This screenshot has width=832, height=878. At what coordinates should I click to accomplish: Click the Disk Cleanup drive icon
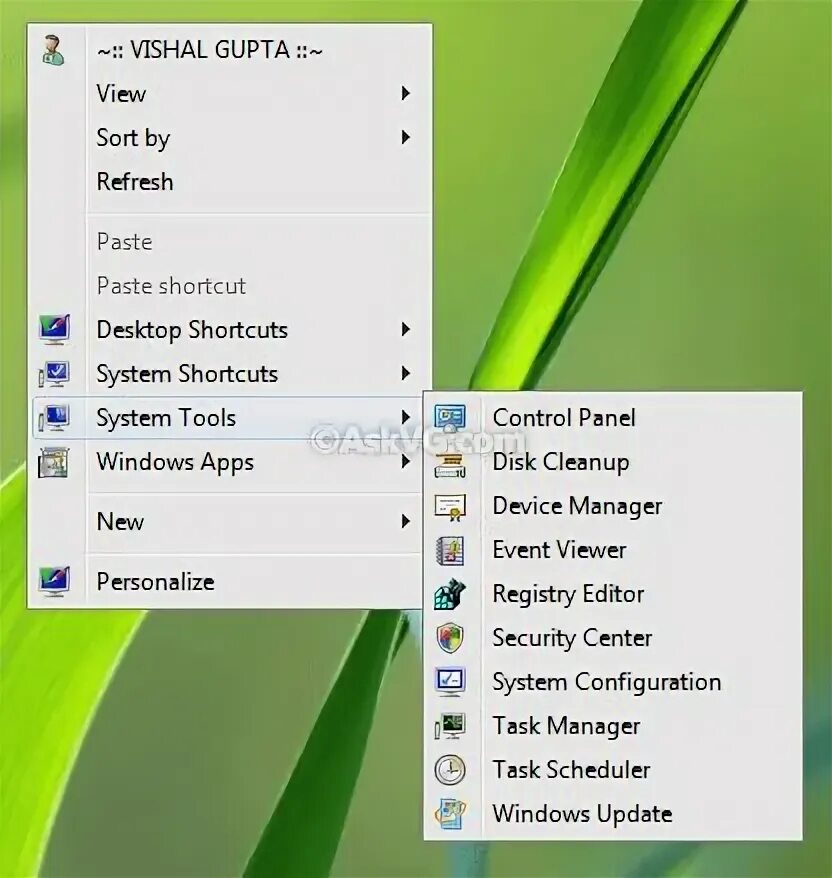[450, 464]
